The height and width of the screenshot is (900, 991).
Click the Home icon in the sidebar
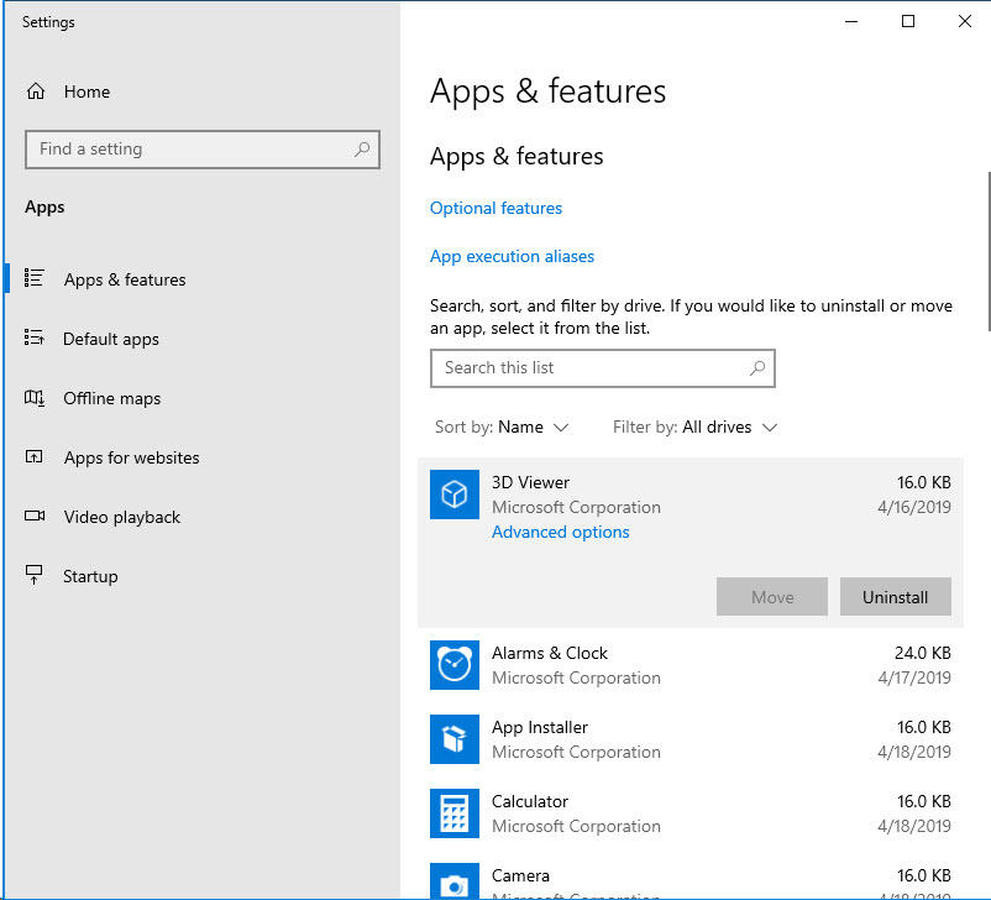35,92
